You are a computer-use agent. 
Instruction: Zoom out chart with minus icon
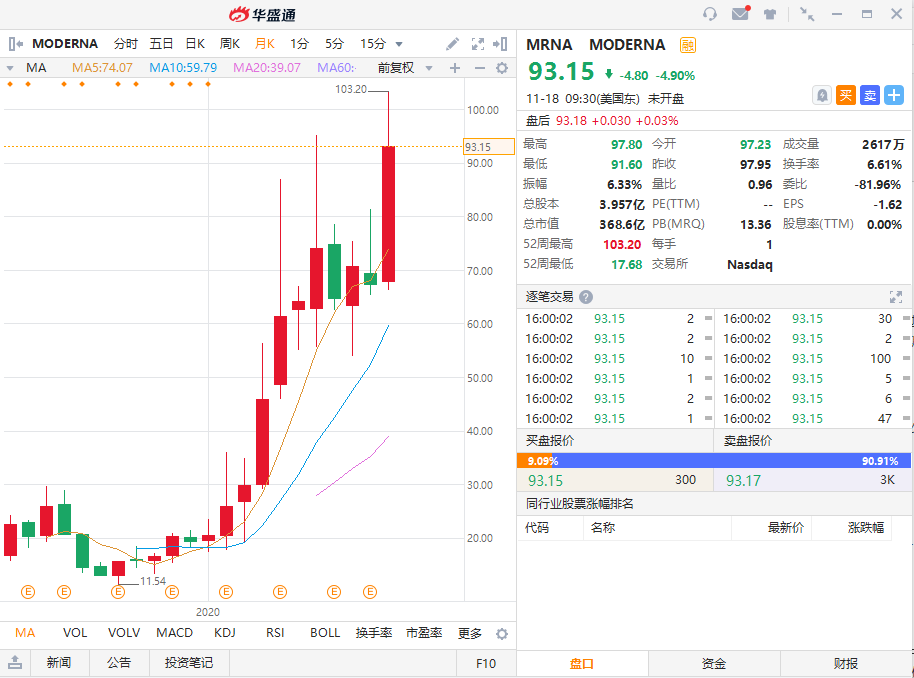(x=479, y=68)
